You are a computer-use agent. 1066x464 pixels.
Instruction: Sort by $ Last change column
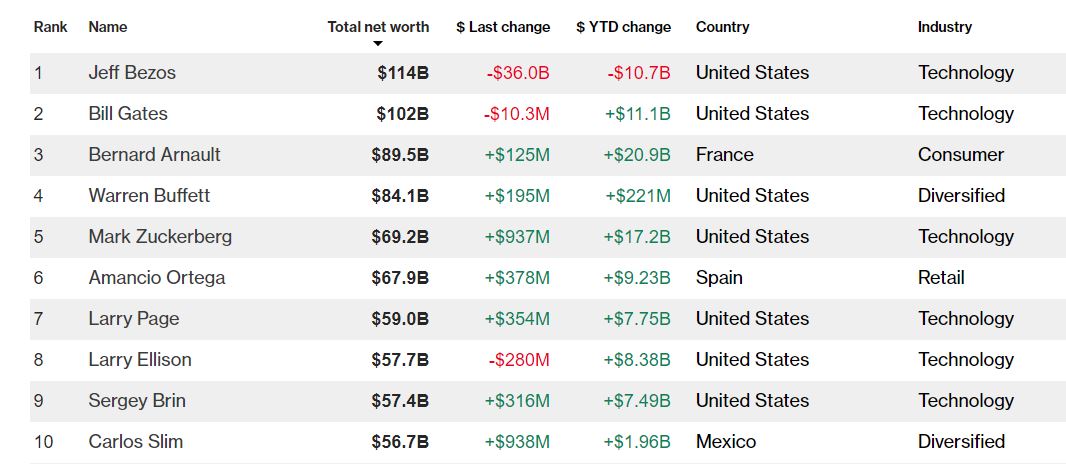pos(503,27)
